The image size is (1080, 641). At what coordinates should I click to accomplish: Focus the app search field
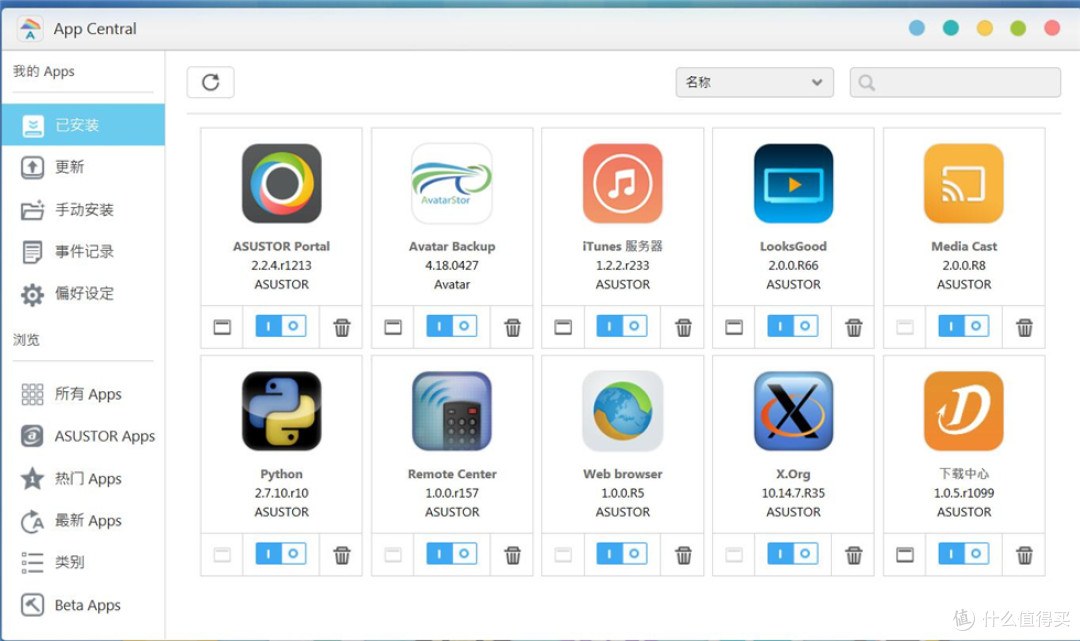(955, 82)
